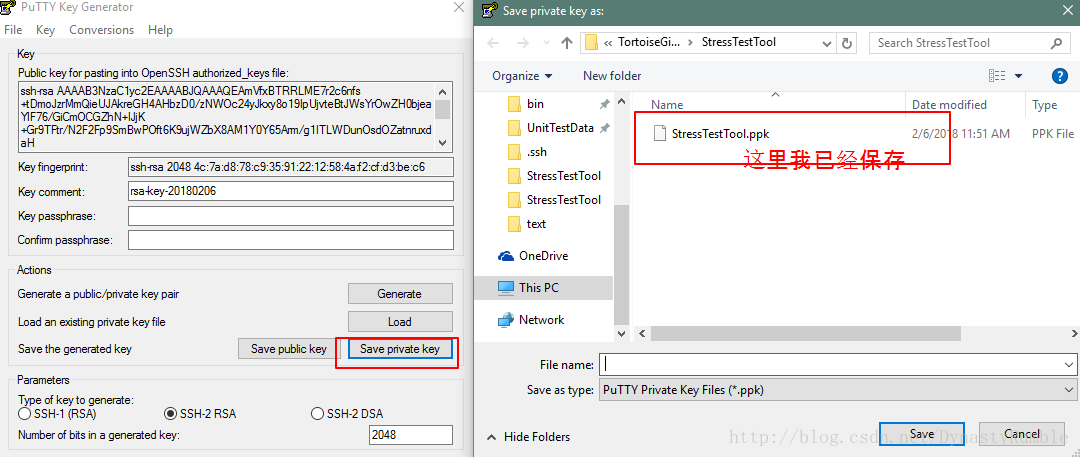Viewport: 1080px width, 457px height.
Task: Click Load to open existing private key
Action: click(x=399, y=321)
